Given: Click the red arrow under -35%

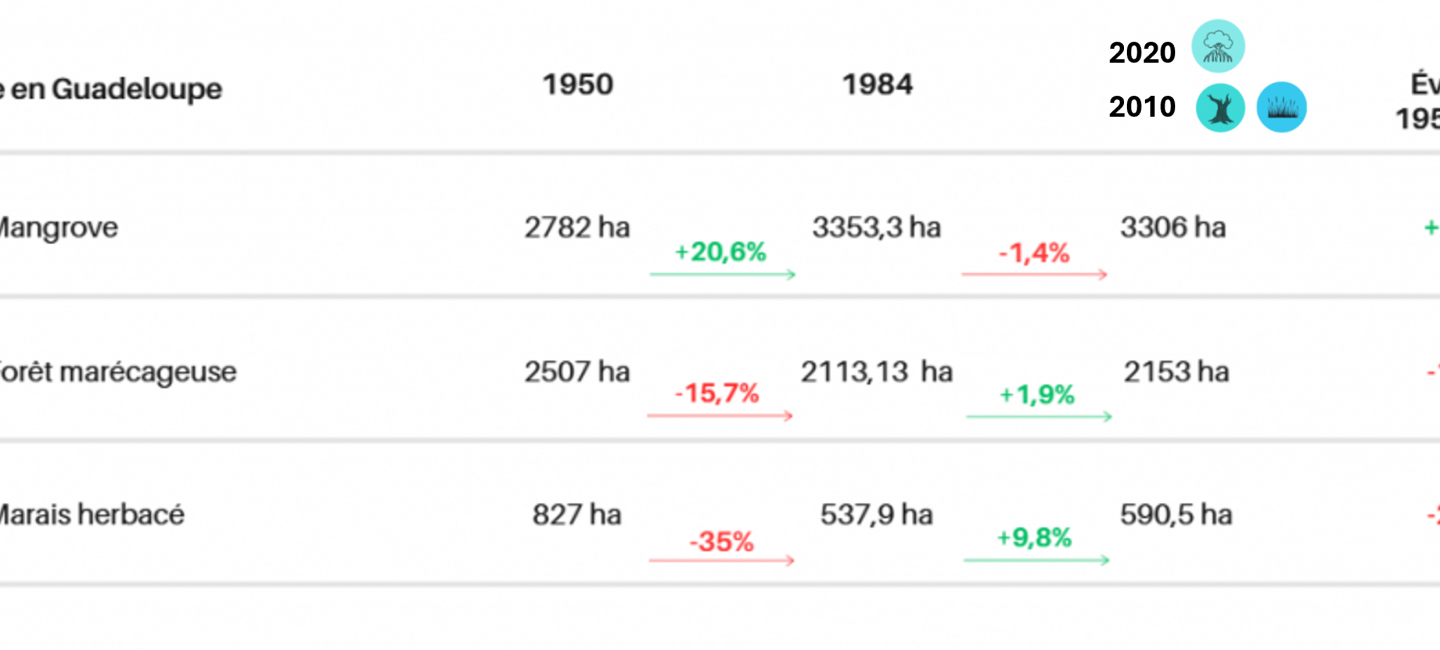Looking at the screenshot, I should pos(721,560).
